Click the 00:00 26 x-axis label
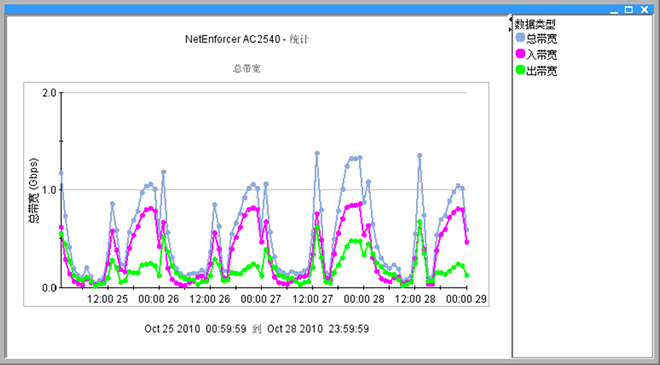 coord(159,299)
